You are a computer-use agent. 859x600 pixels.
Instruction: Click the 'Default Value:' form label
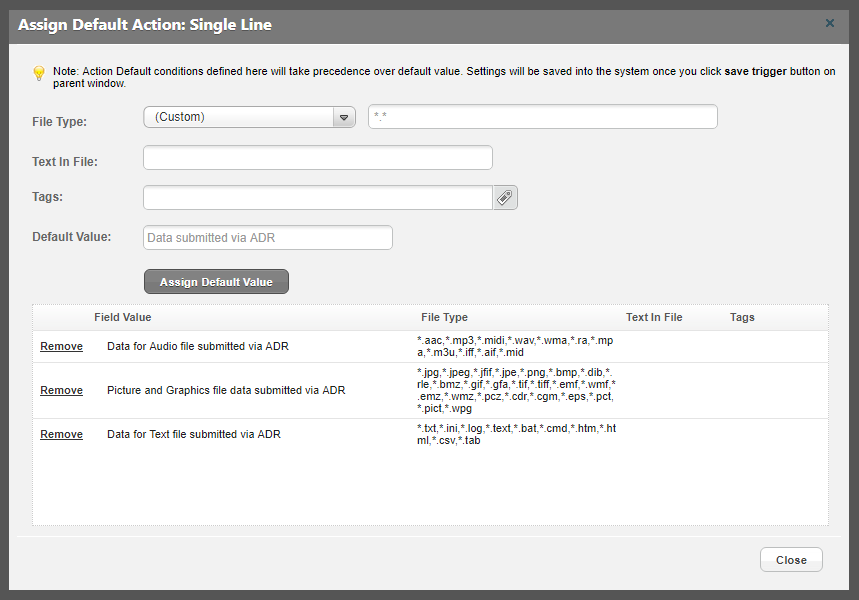click(x=71, y=237)
